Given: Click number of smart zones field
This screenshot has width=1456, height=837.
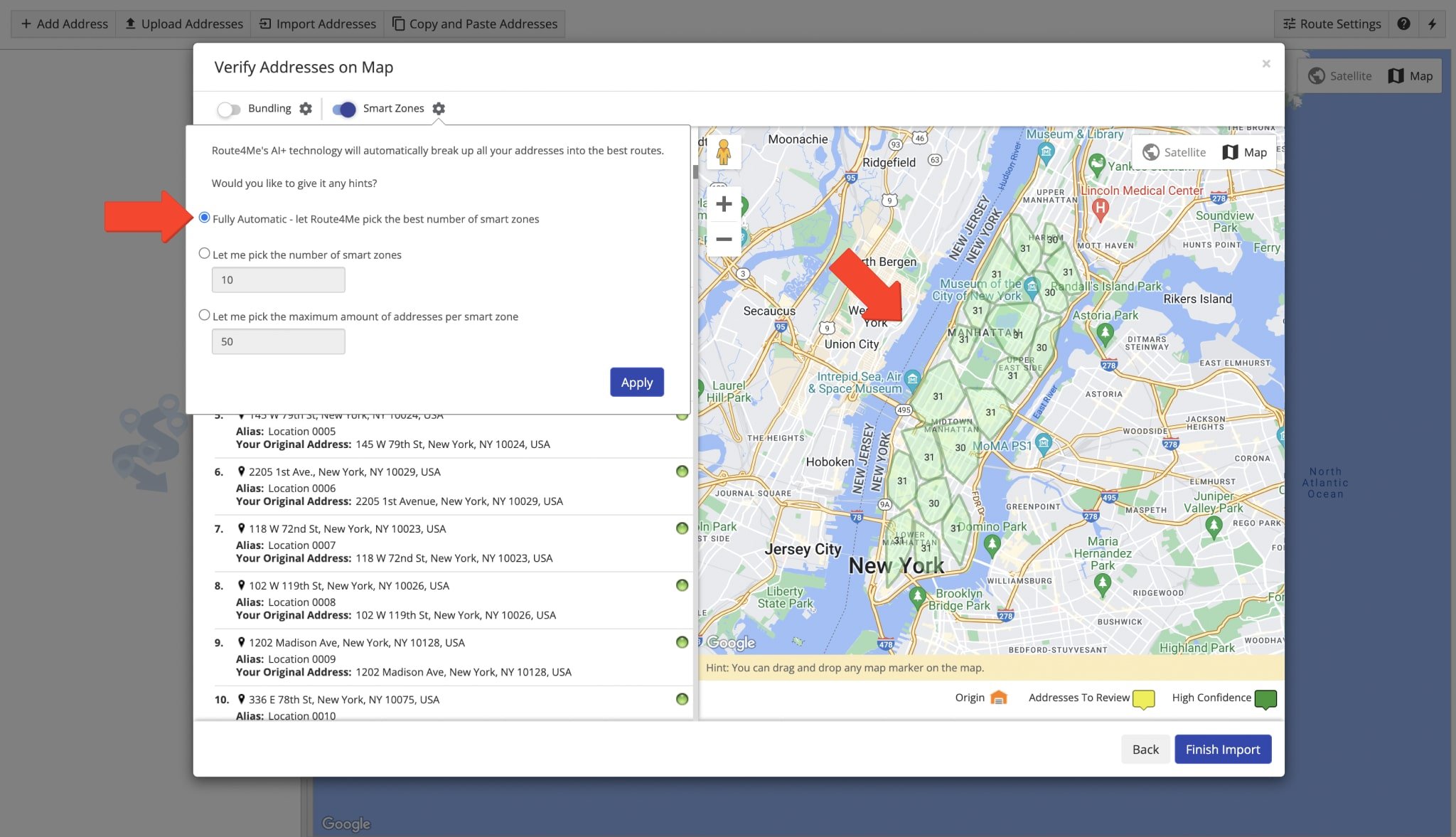Looking at the screenshot, I should 278,279.
